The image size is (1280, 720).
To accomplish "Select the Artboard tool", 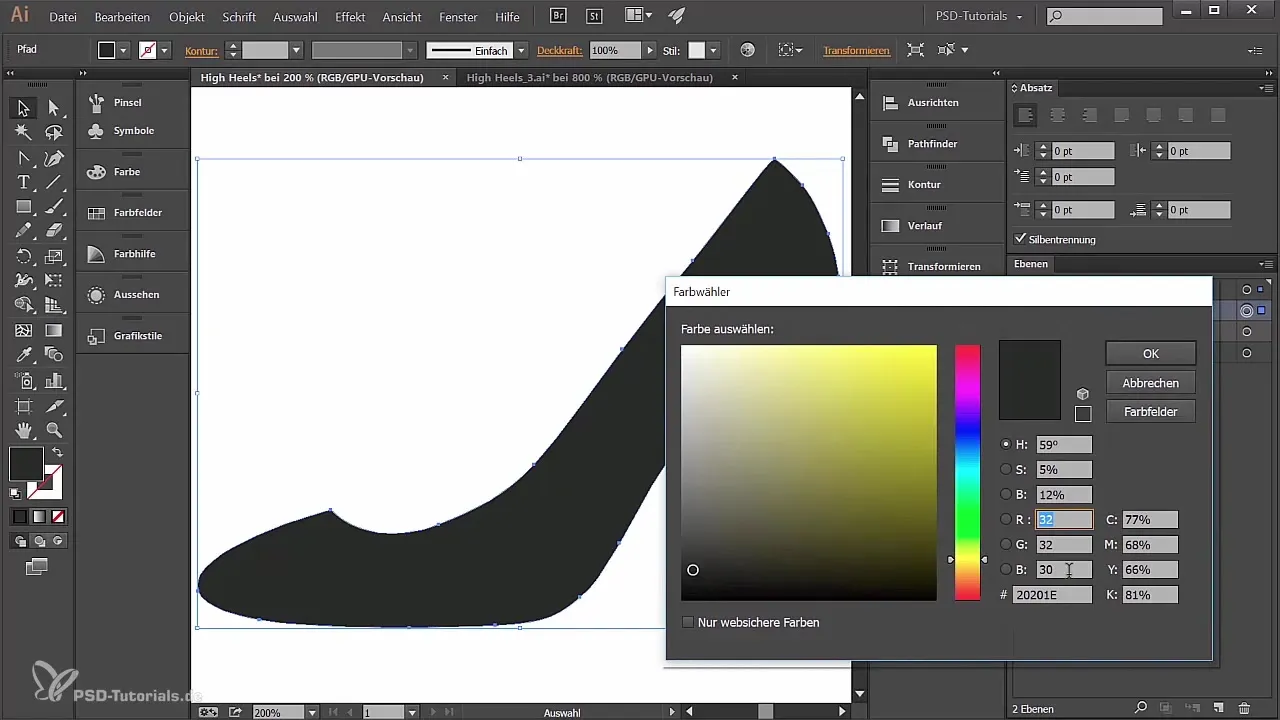I will (x=23, y=406).
